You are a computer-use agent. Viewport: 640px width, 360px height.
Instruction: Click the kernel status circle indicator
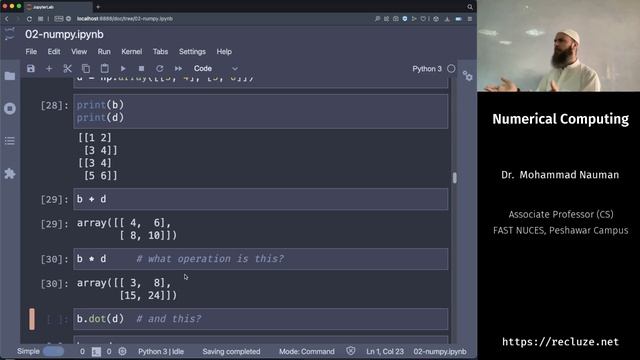451,69
